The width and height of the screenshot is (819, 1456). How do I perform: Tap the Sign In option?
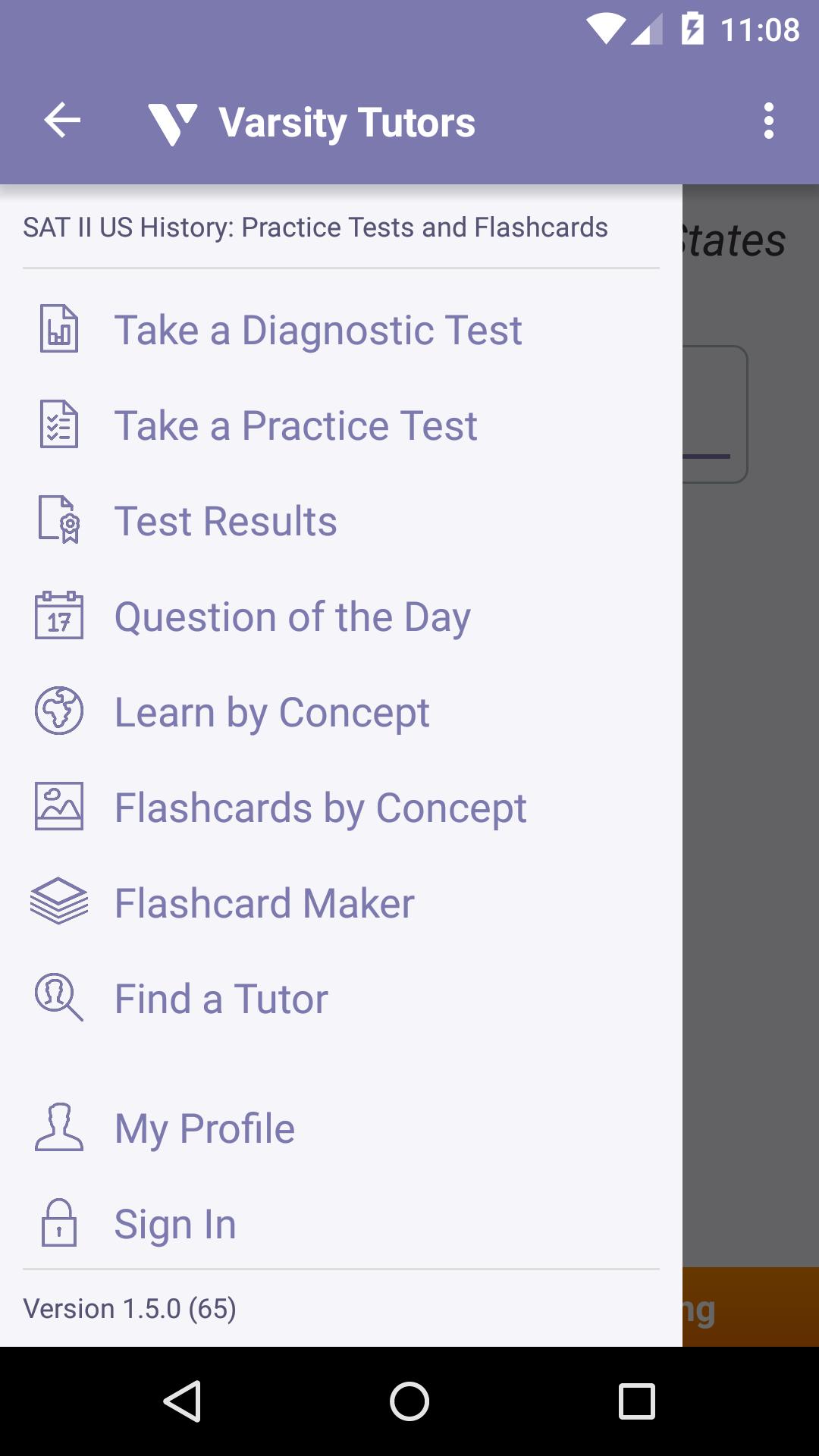tap(175, 1225)
